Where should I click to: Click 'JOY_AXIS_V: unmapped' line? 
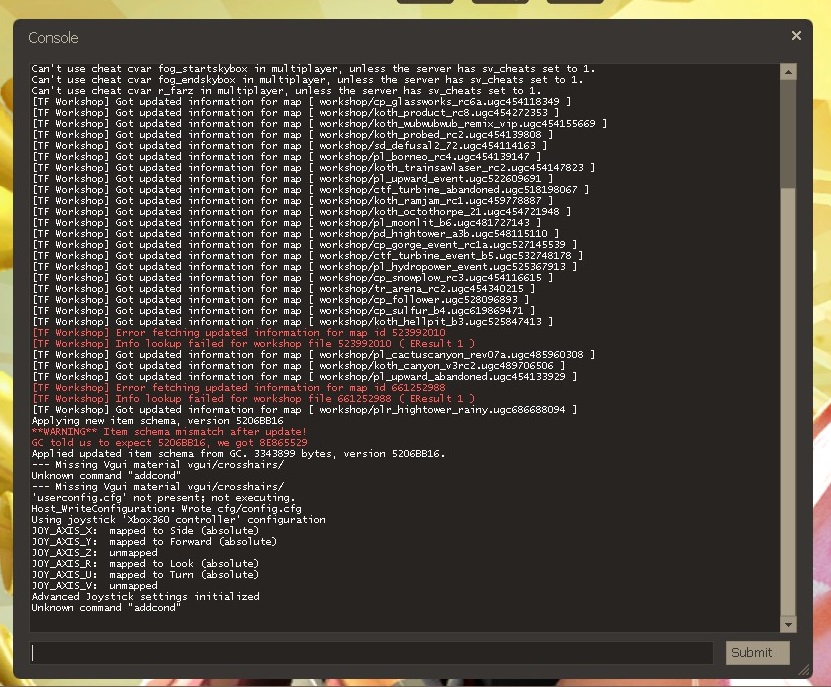(x=94, y=586)
